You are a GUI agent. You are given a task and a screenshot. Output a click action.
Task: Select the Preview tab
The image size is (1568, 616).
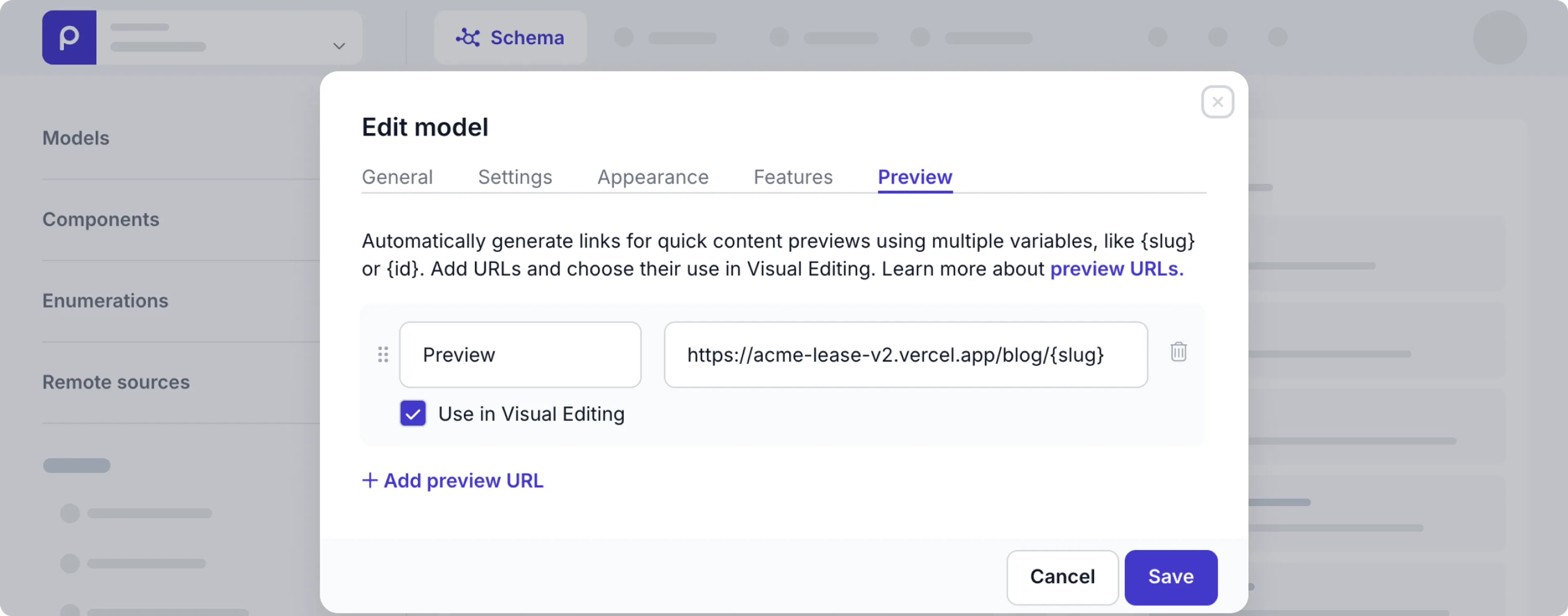tap(914, 177)
